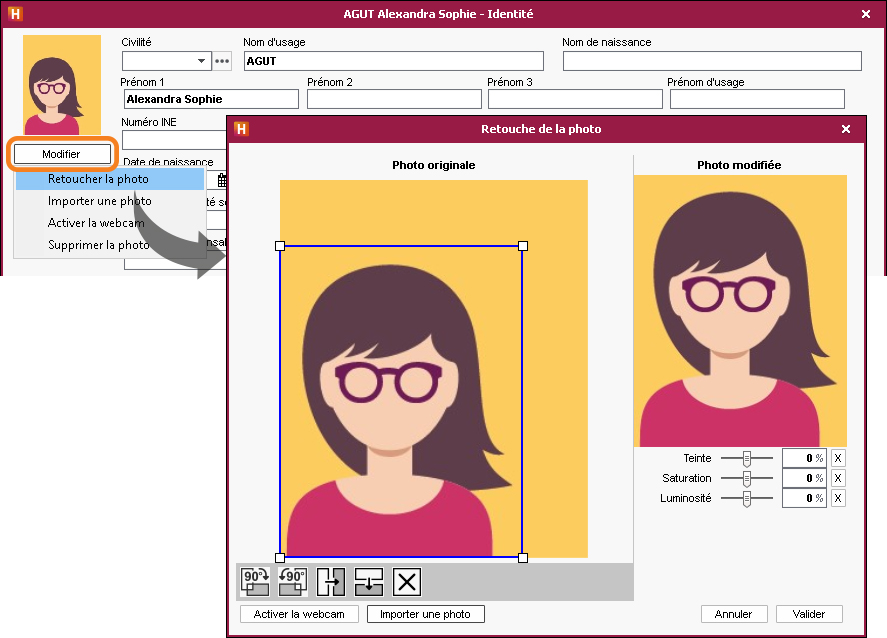
Task: Select Supprimer la photo menu entry
Action: coord(110,245)
